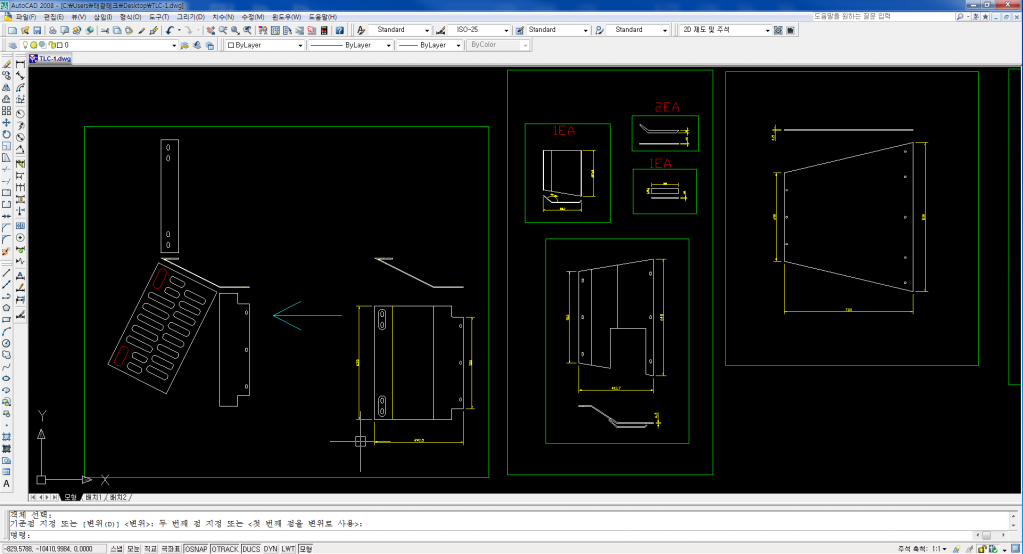
Task: Toggle OTRACK object snap tracking
Action: point(225,549)
